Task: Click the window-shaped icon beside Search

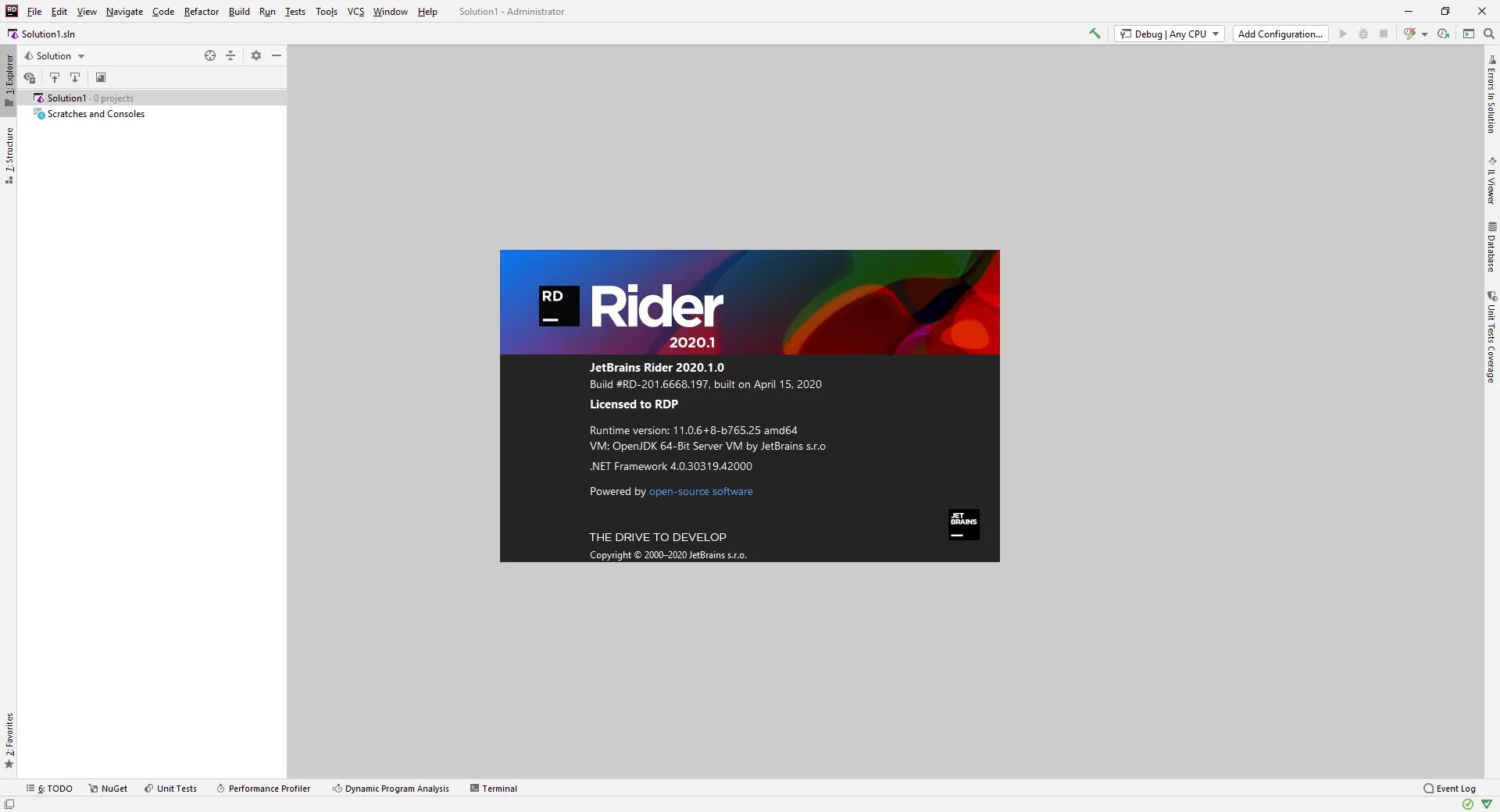Action: click(1469, 34)
